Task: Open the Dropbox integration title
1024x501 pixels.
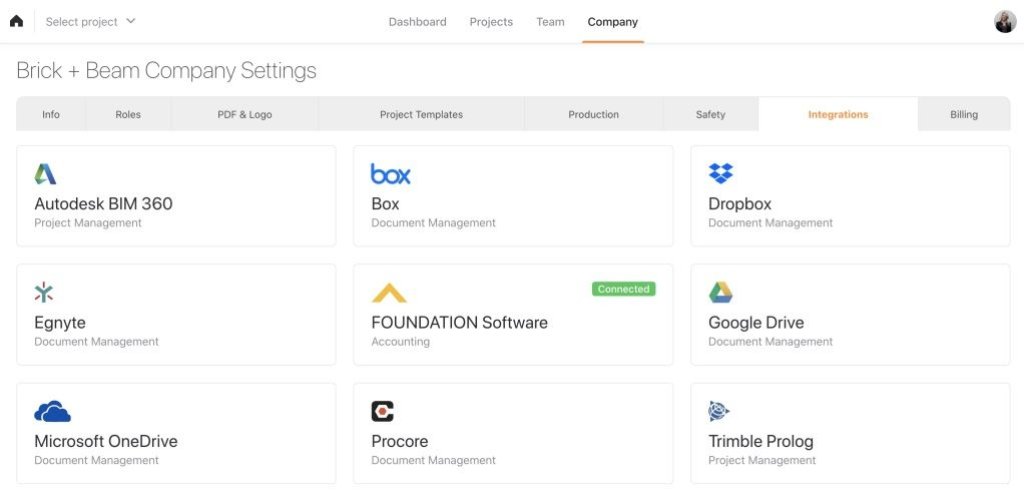Action: click(x=740, y=204)
